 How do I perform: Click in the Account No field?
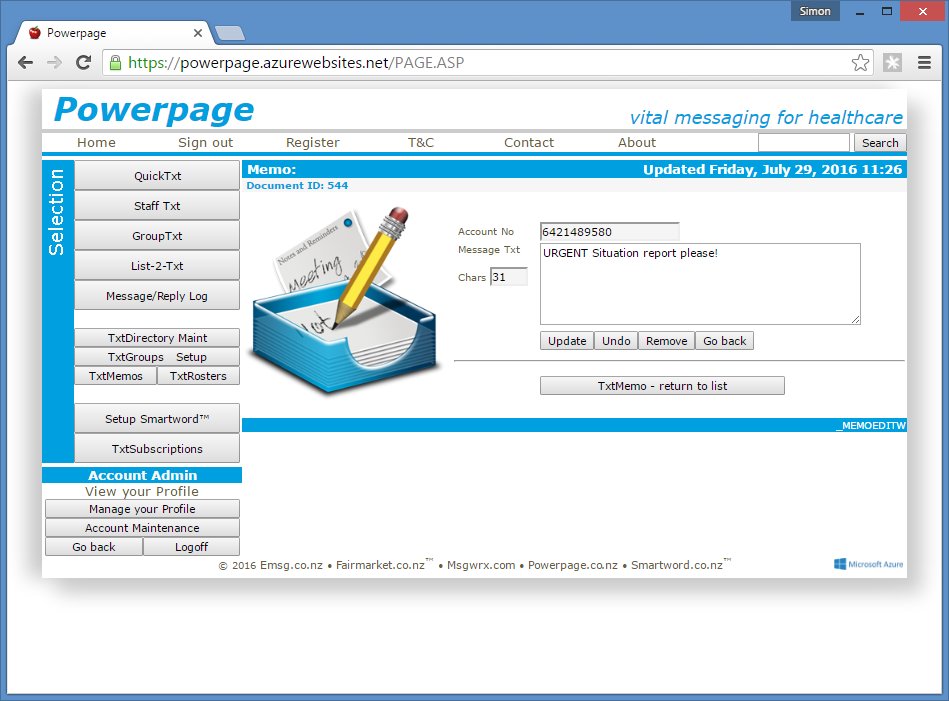pos(609,232)
